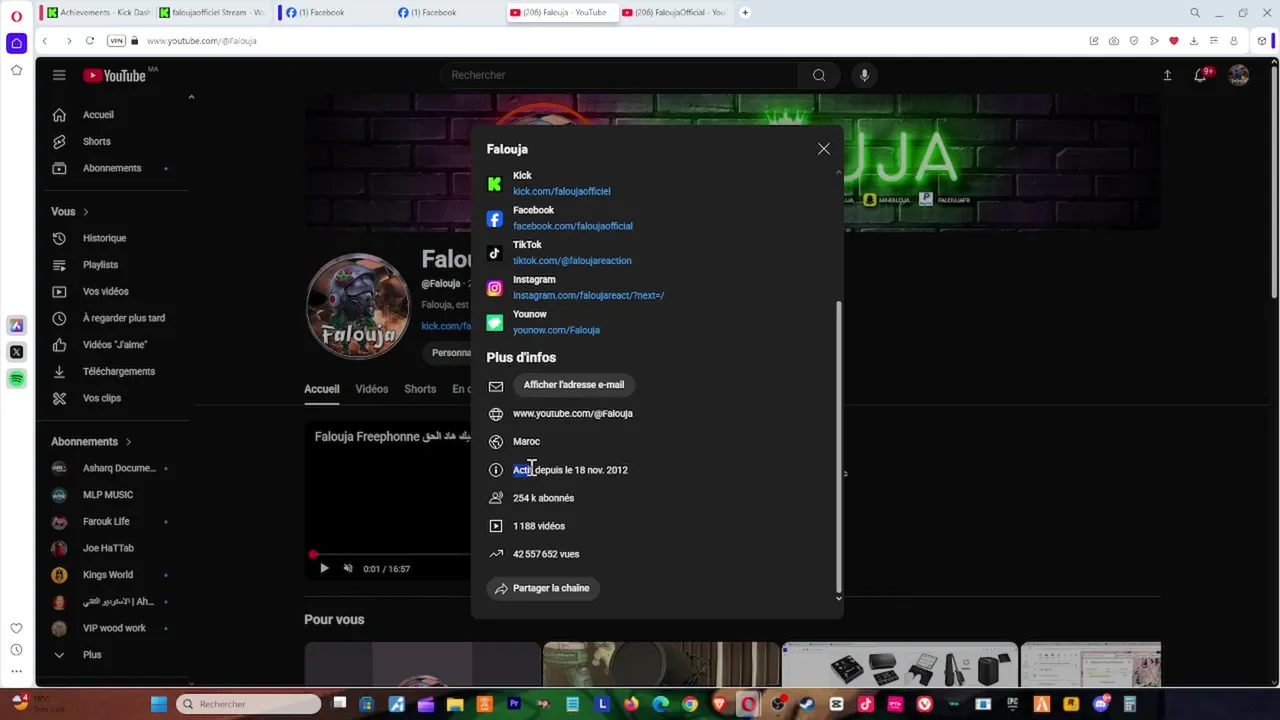Open VIP wood work subscription
This screenshot has height=720, width=1280.
pos(112,628)
